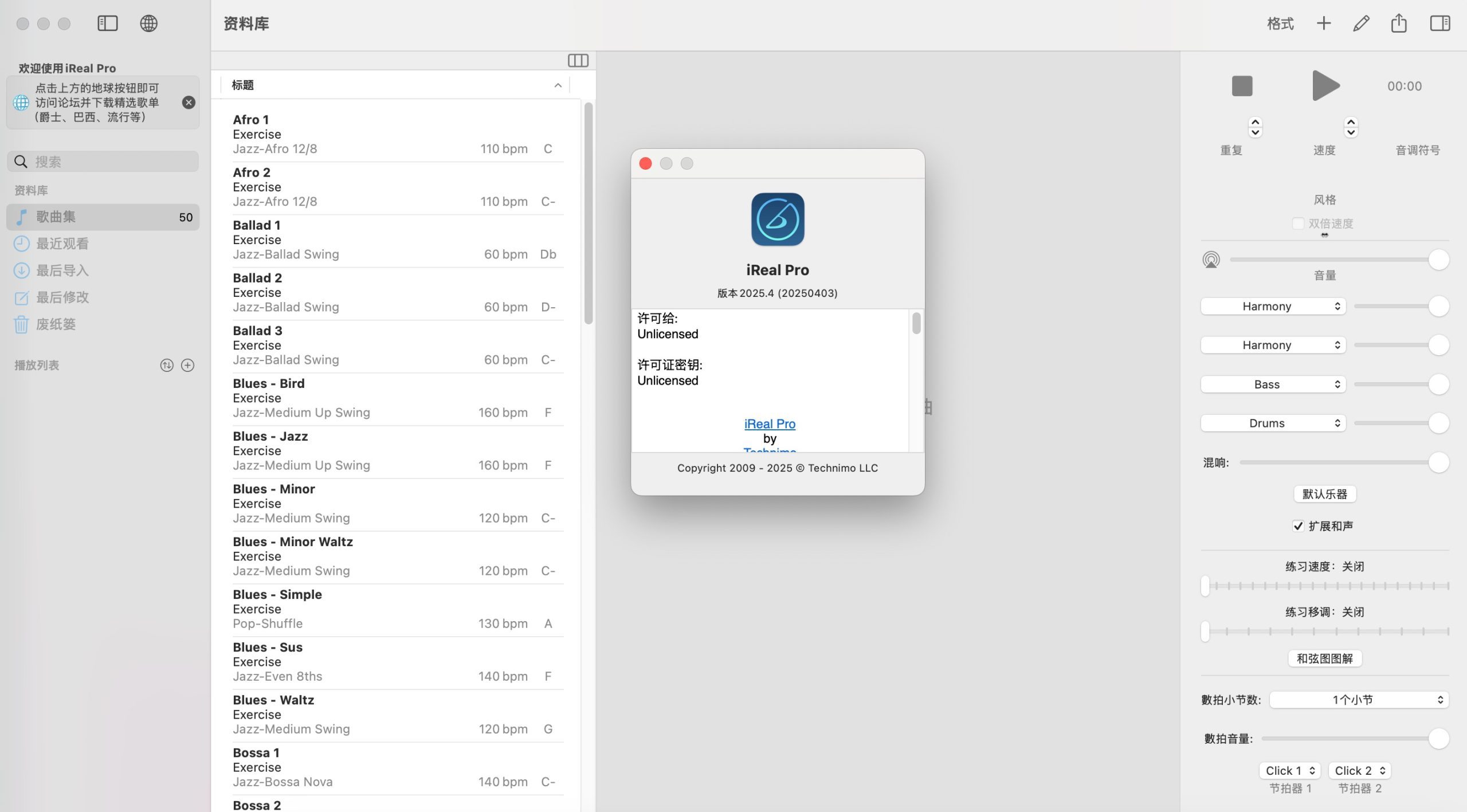Click the 搜索 search field
The image size is (1467, 812).
(103, 162)
